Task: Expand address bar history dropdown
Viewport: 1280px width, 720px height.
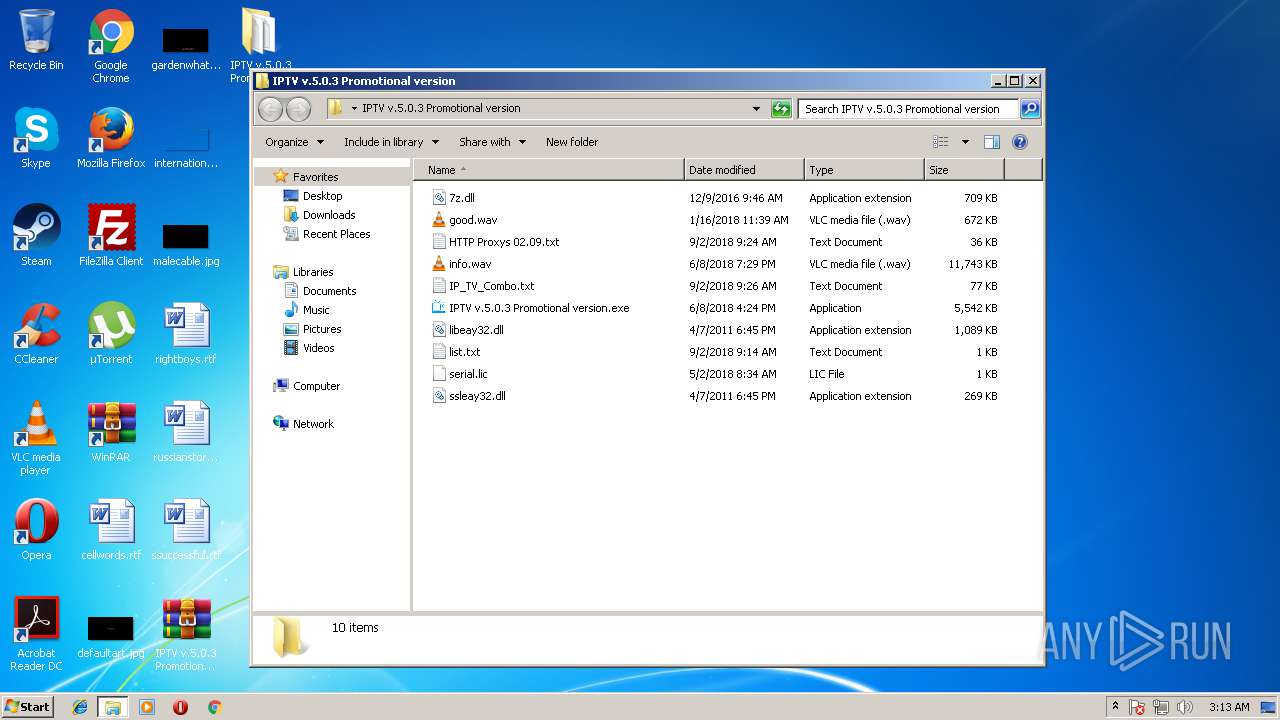Action: point(756,109)
